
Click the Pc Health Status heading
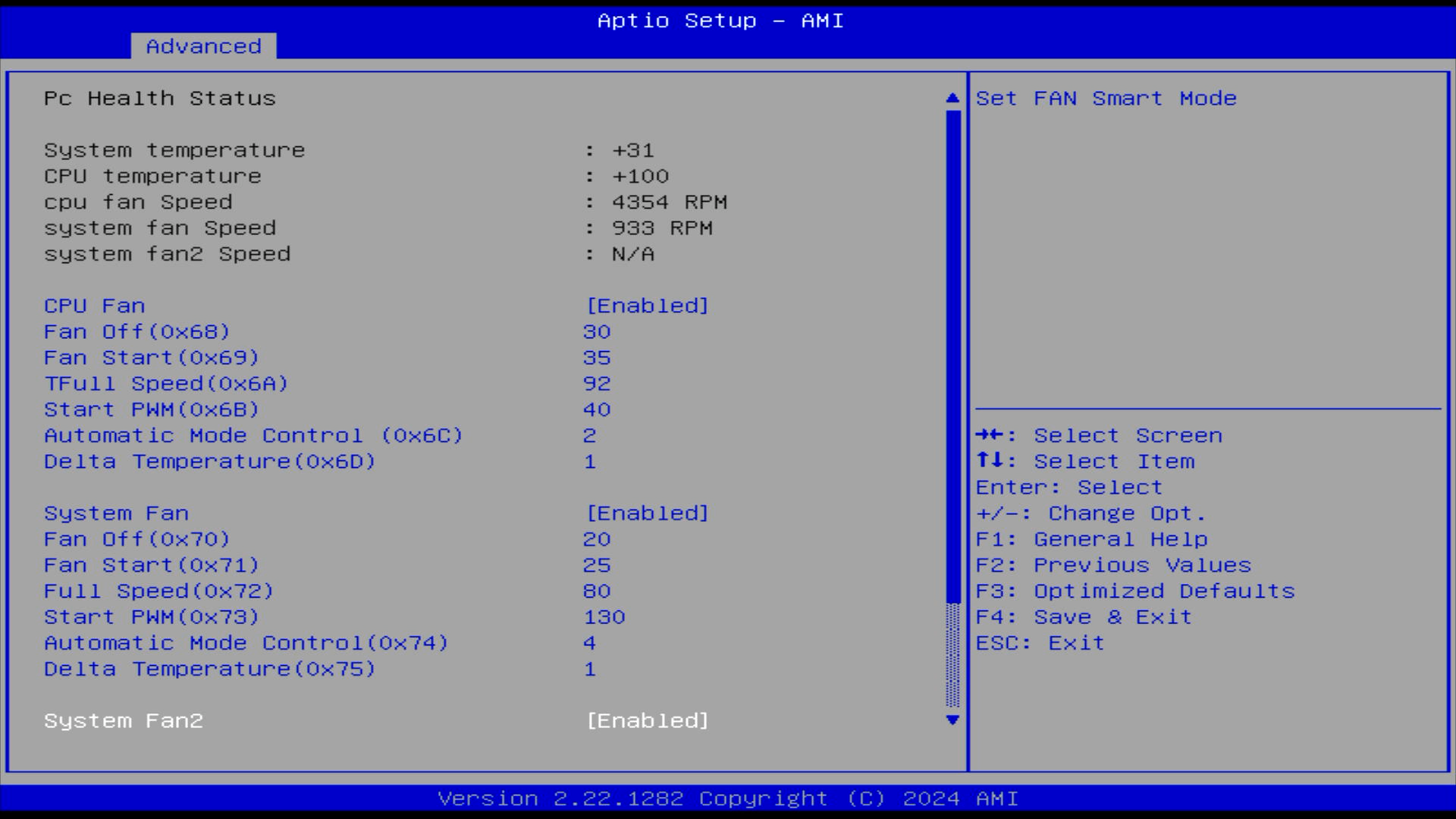tap(160, 98)
